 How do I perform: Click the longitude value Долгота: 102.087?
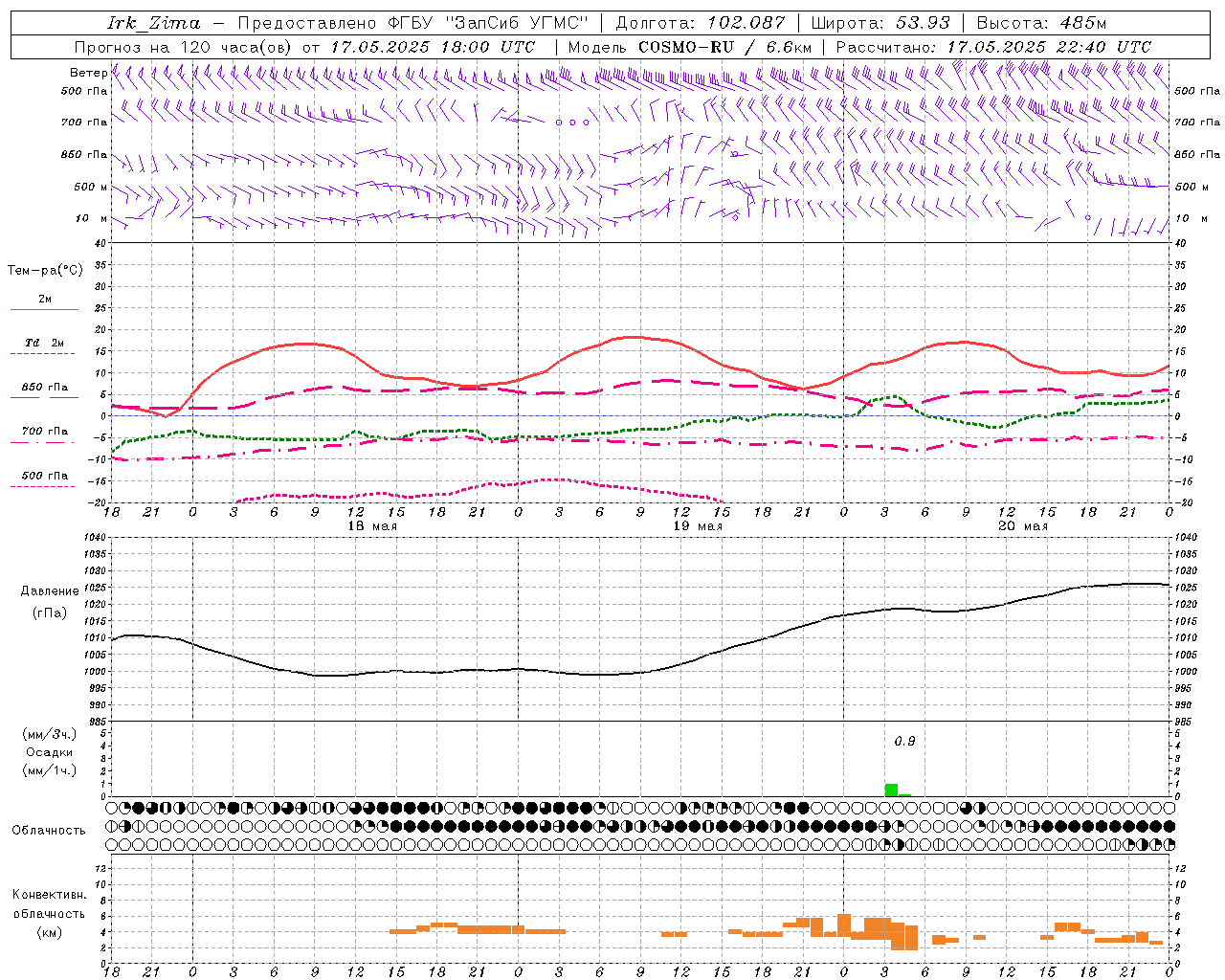[x=700, y=23]
